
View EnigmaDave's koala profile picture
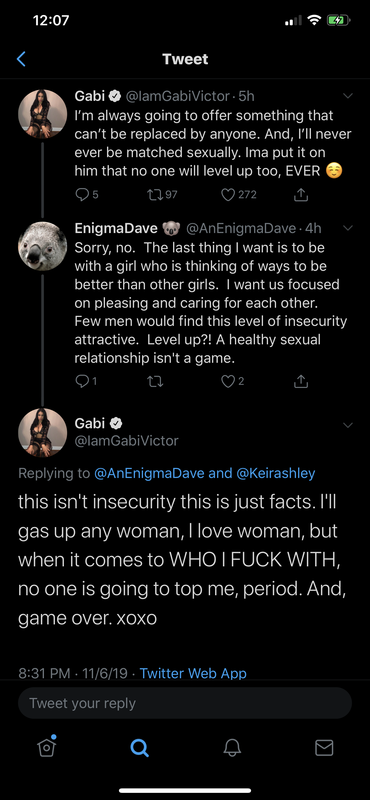coord(42,246)
